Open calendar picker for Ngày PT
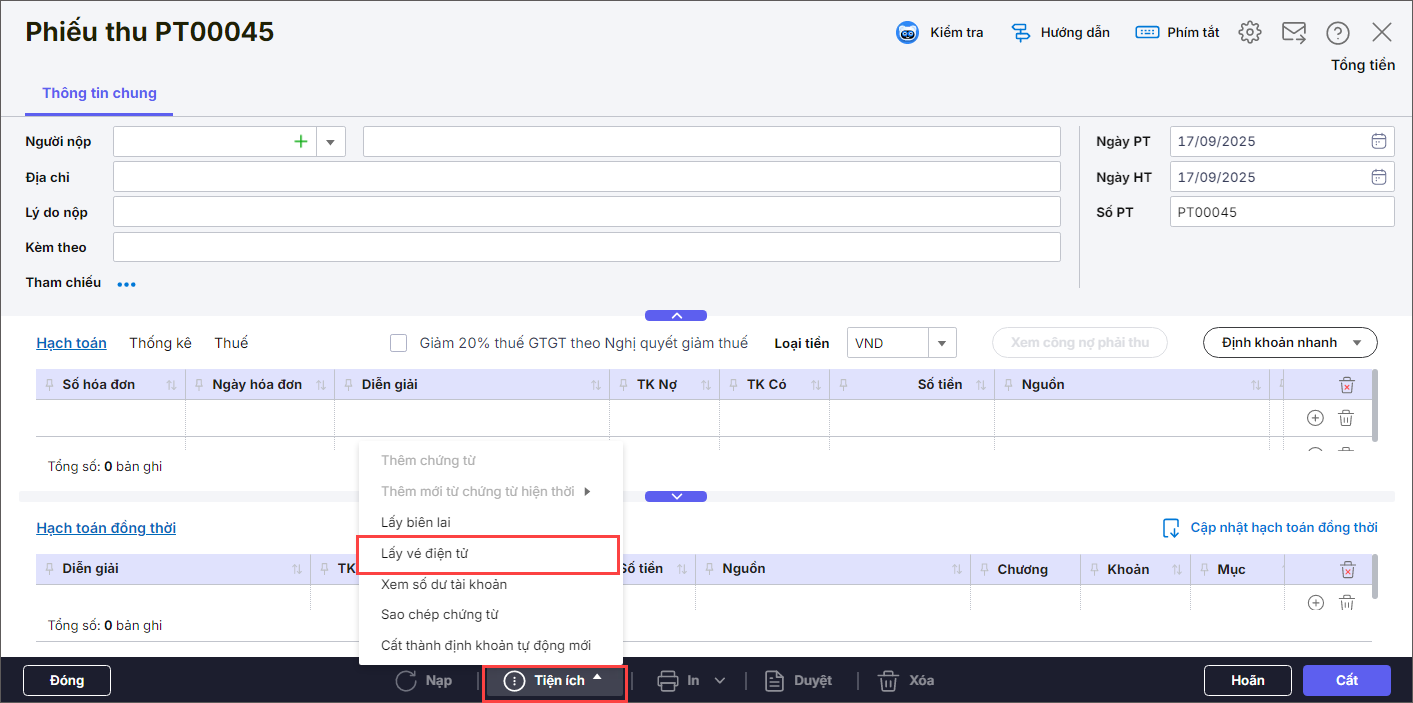 click(1379, 141)
